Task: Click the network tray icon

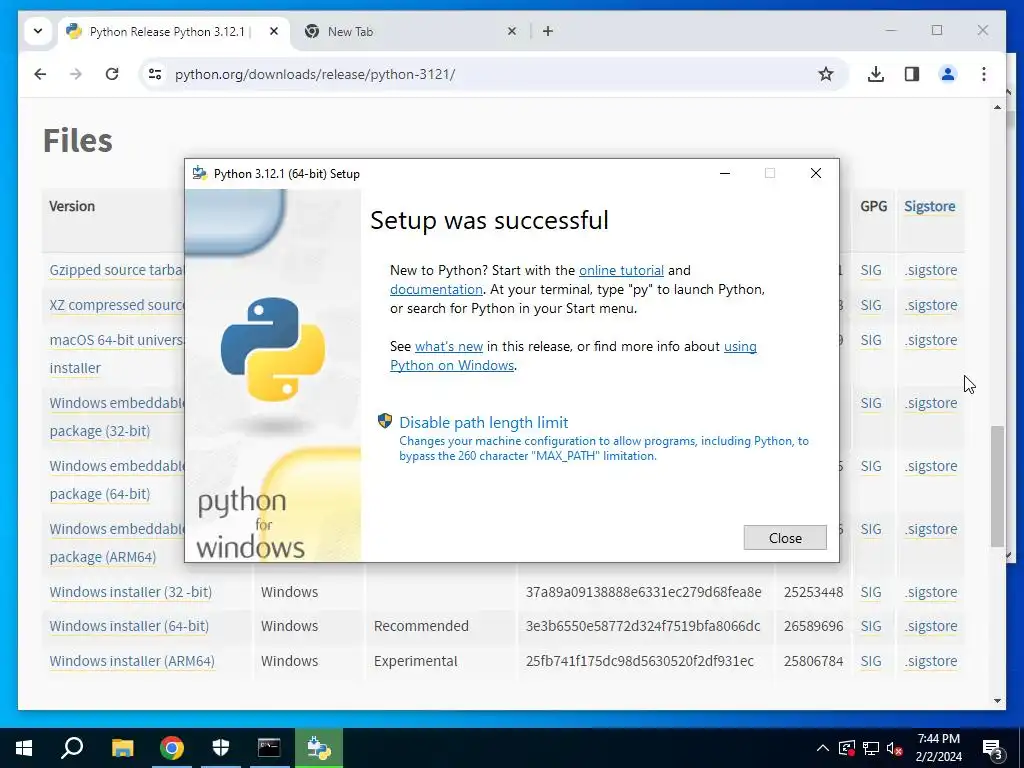Action: [871, 748]
